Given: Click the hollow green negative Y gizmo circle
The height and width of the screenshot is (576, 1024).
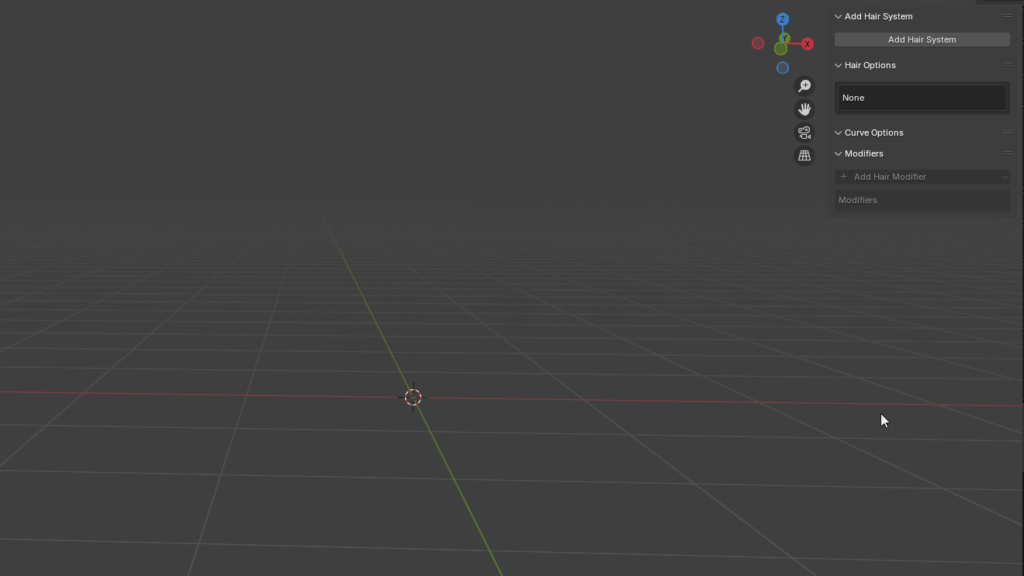Looking at the screenshot, I should 780,48.
